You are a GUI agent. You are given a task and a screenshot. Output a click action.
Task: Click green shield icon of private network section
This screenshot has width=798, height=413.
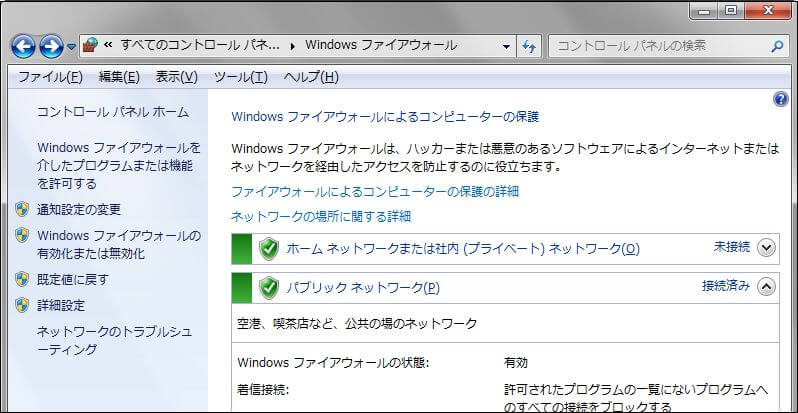[269, 249]
